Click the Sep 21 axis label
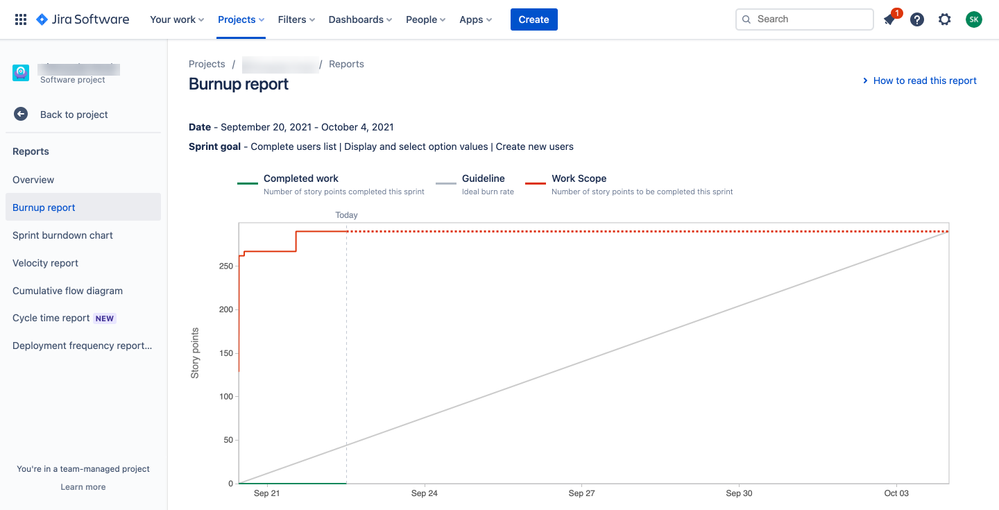 (266, 493)
